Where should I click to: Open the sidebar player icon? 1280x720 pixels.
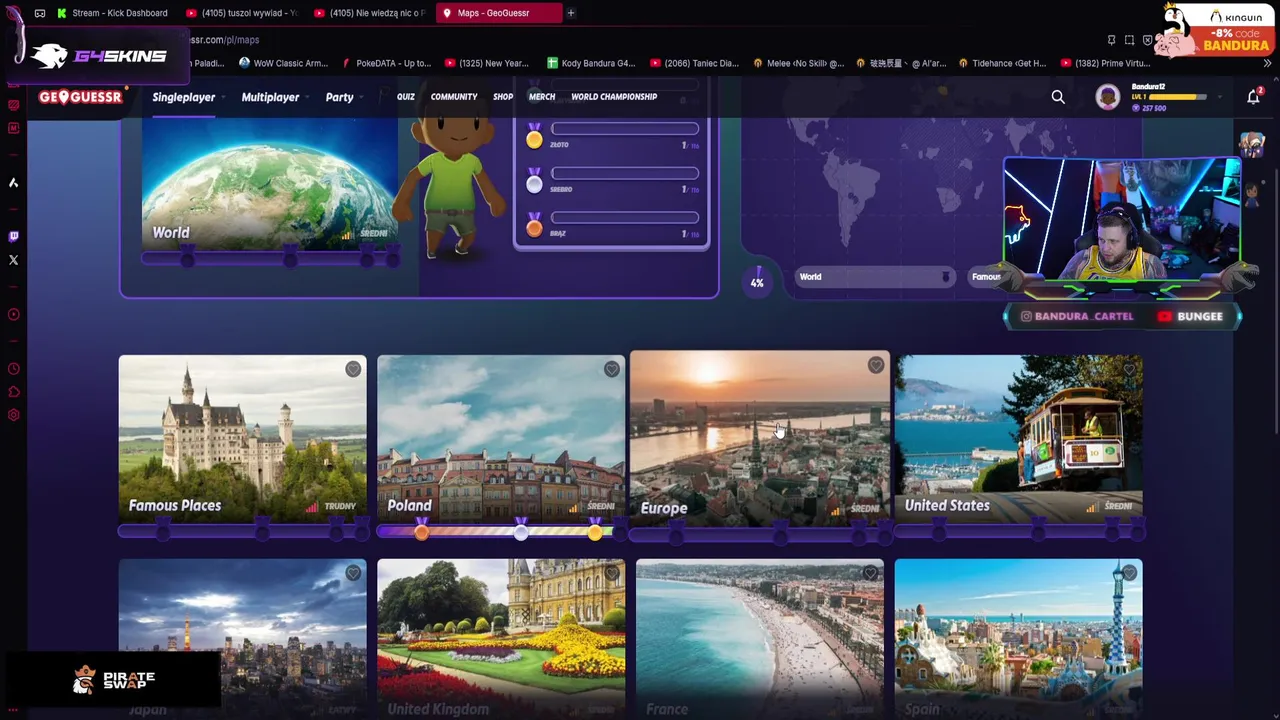click(x=13, y=315)
